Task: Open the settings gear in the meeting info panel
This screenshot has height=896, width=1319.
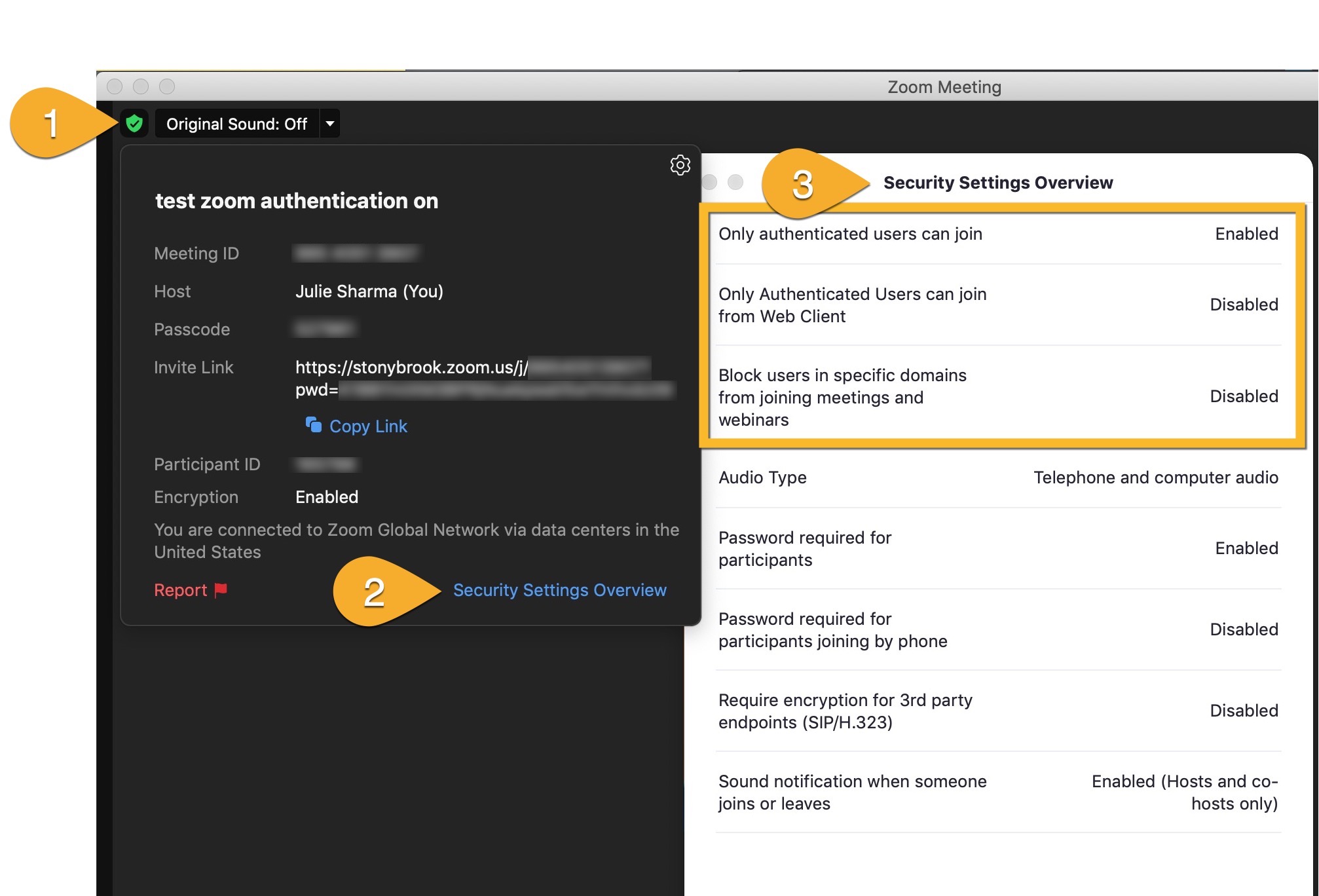Action: [680, 165]
